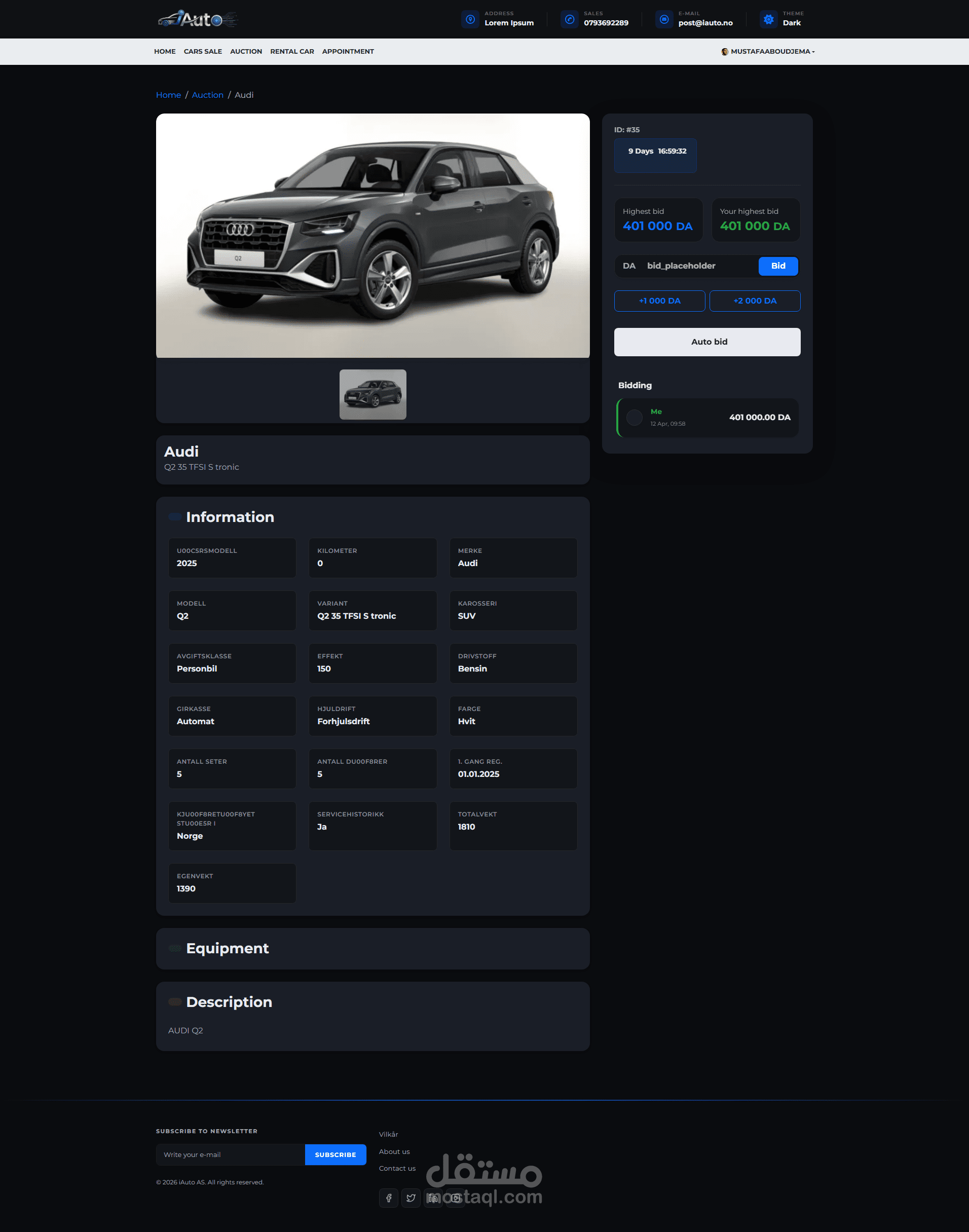Click the icon beside the Information heading
Viewport: 969px width, 1232px height.
coord(175,517)
